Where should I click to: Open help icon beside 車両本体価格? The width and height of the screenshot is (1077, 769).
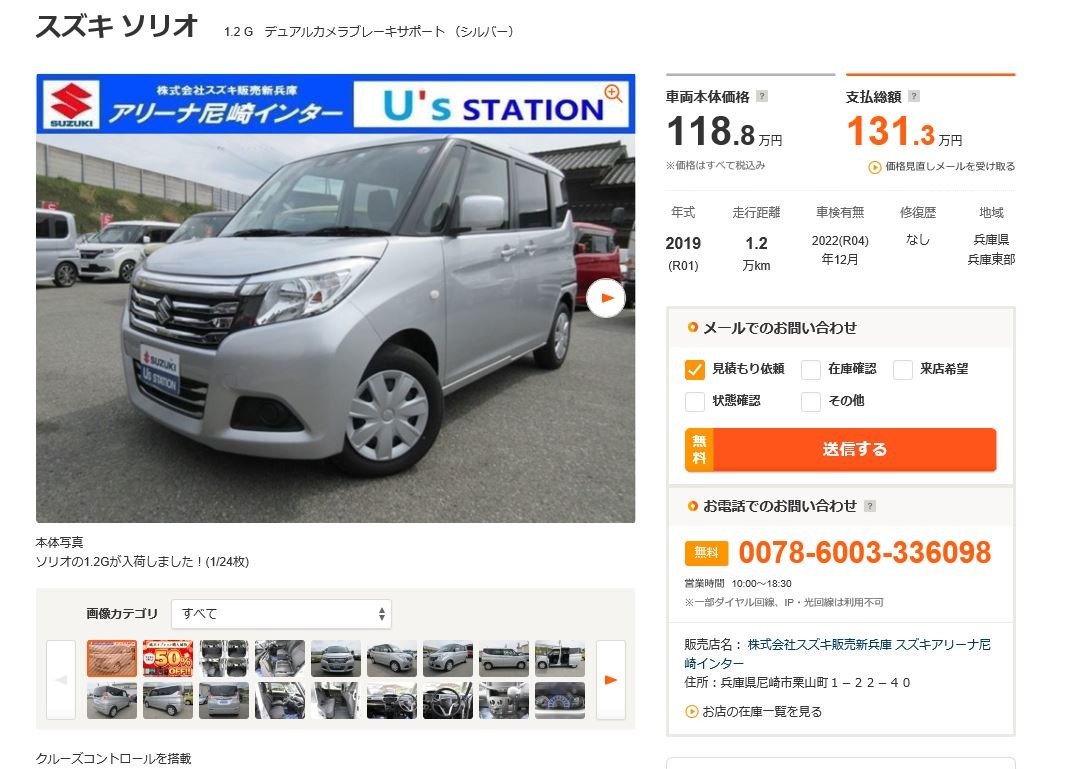click(762, 96)
